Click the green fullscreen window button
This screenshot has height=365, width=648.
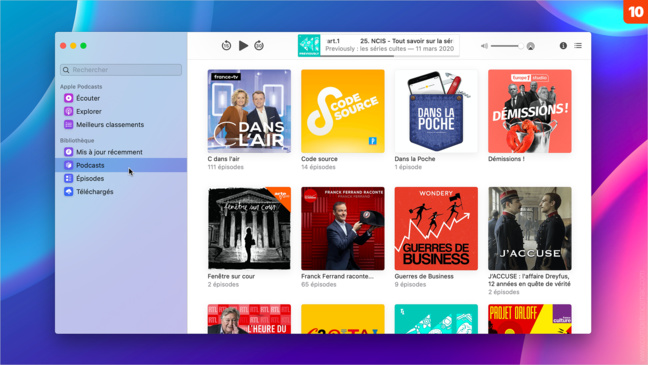click(x=83, y=45)
